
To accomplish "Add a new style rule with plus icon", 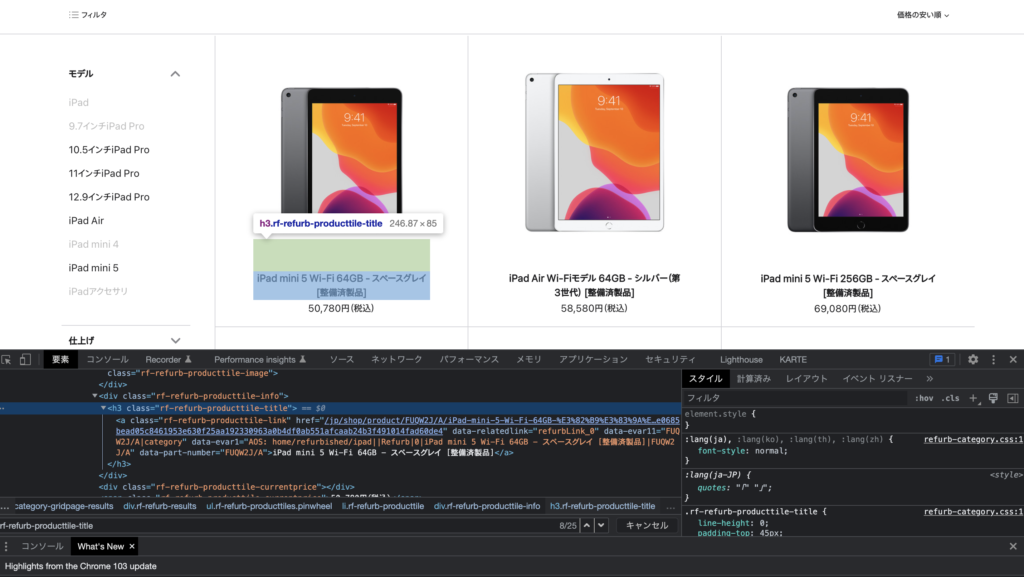I will [x=973, y=398].
